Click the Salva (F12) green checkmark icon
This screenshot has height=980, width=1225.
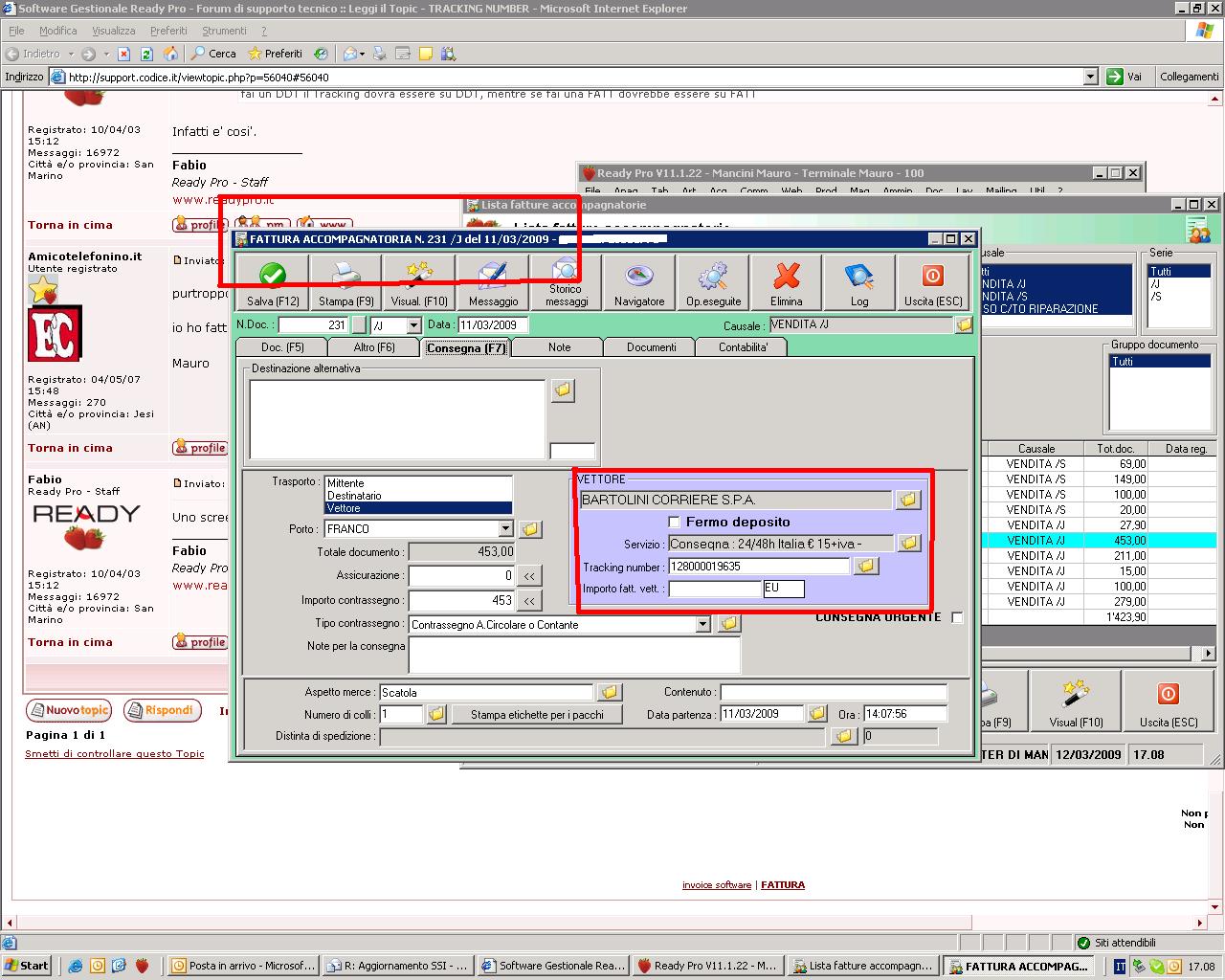point(273,277)
